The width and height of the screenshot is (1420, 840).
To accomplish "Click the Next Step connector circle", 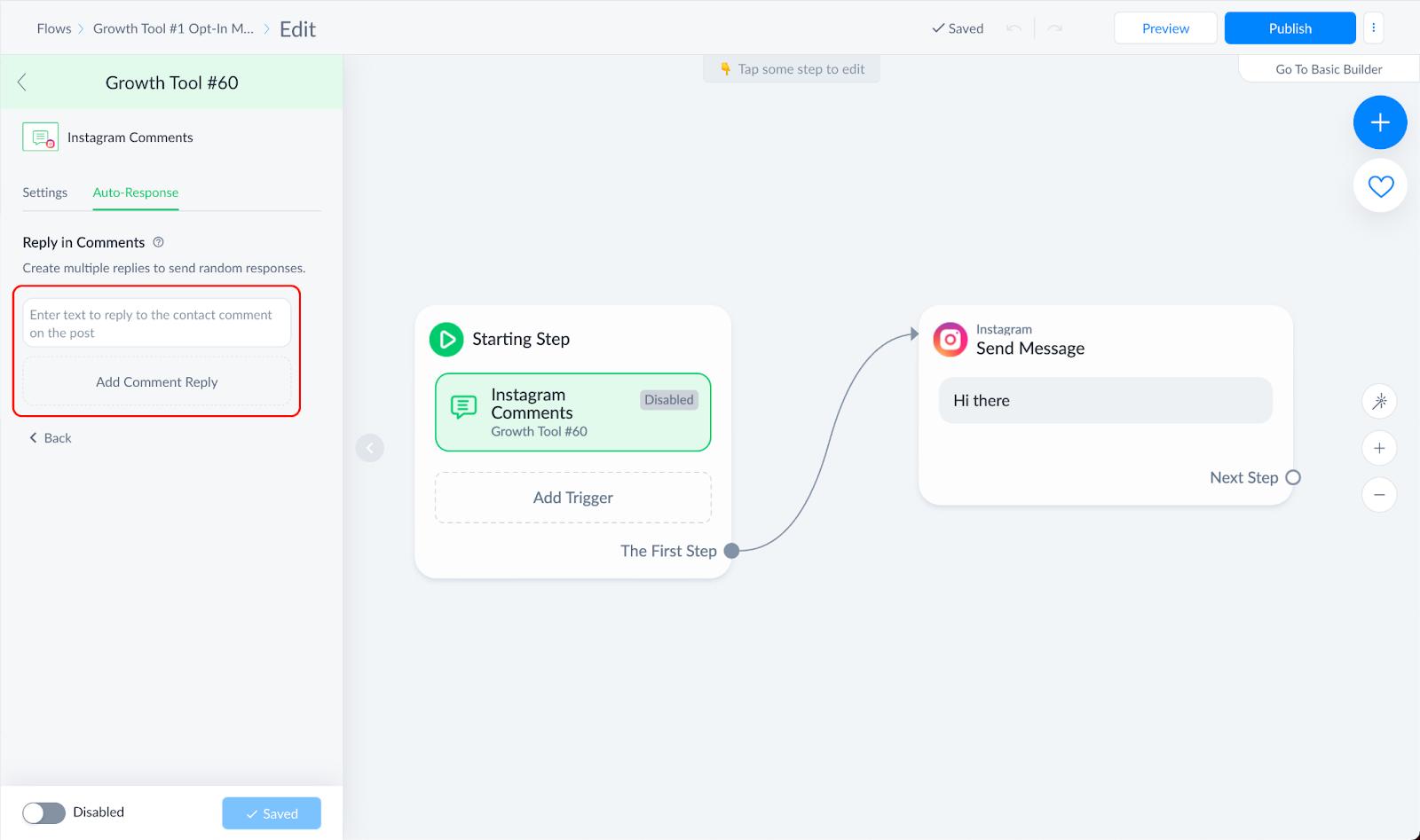I will [x=1293, y=477].
